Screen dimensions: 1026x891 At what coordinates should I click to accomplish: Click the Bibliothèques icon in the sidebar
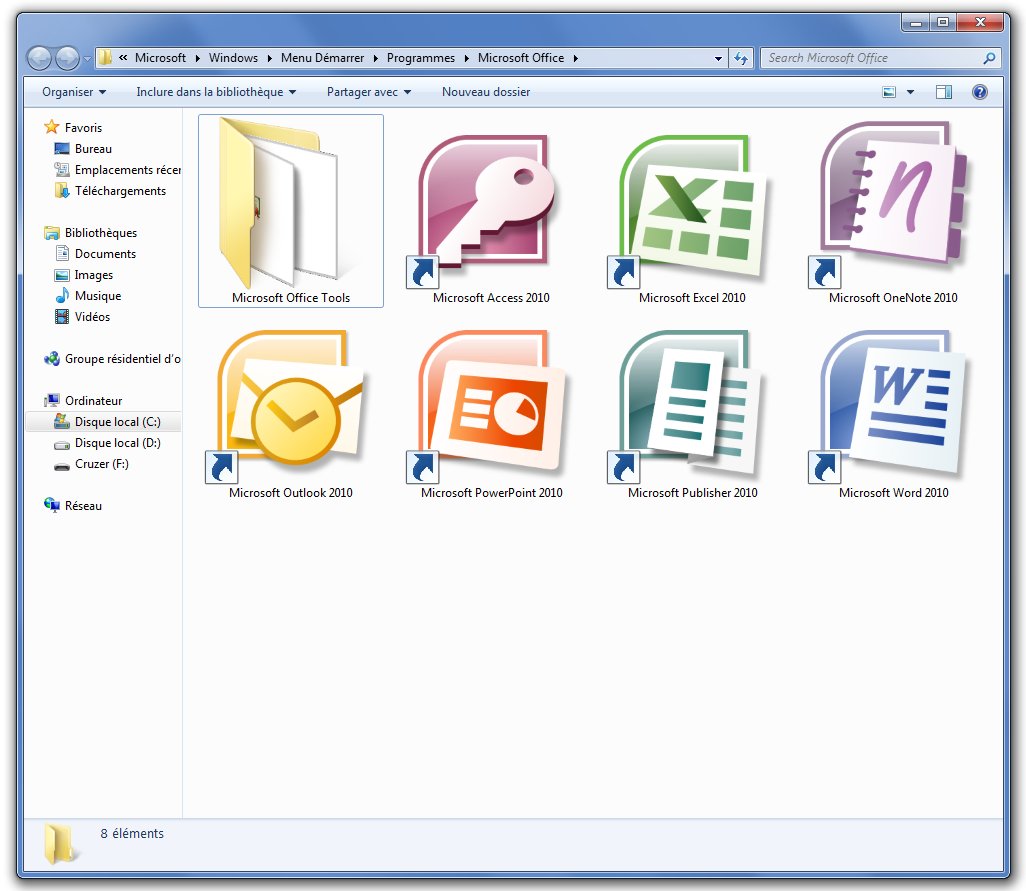click(x=52, y=233)
